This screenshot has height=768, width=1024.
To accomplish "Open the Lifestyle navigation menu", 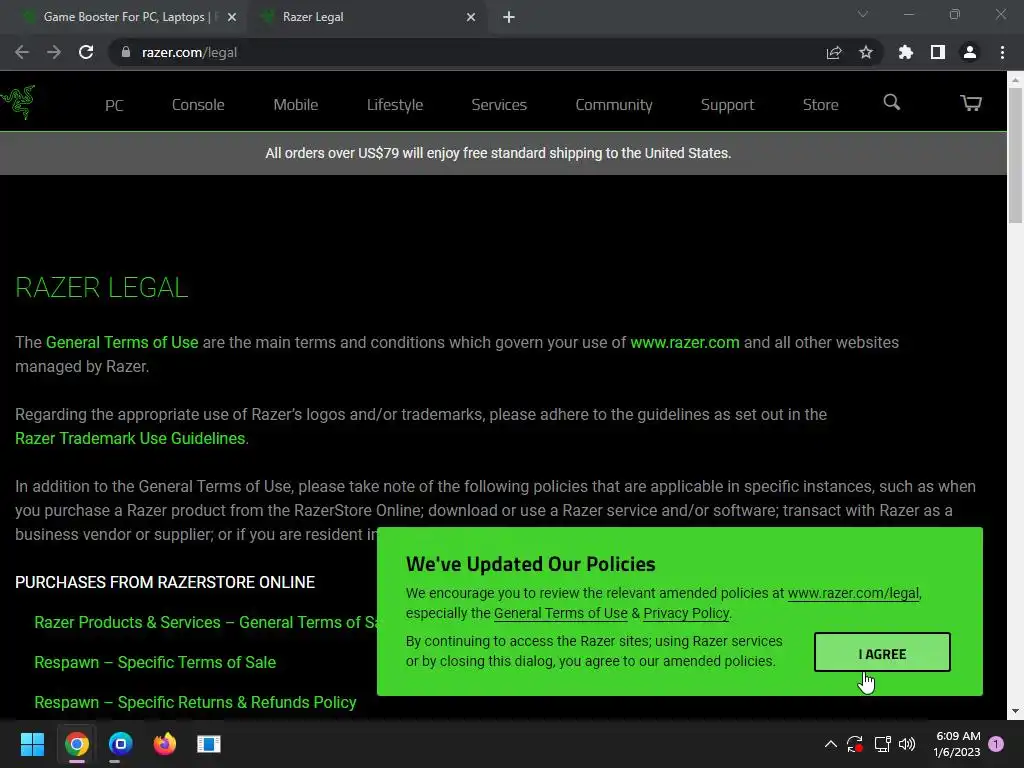I will pos(395,104).
